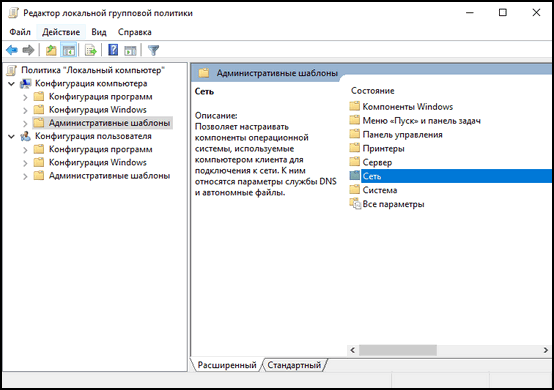Click the folder icon beside Сервер
Screen dimensions: 554x390
(x=354, y=162)
